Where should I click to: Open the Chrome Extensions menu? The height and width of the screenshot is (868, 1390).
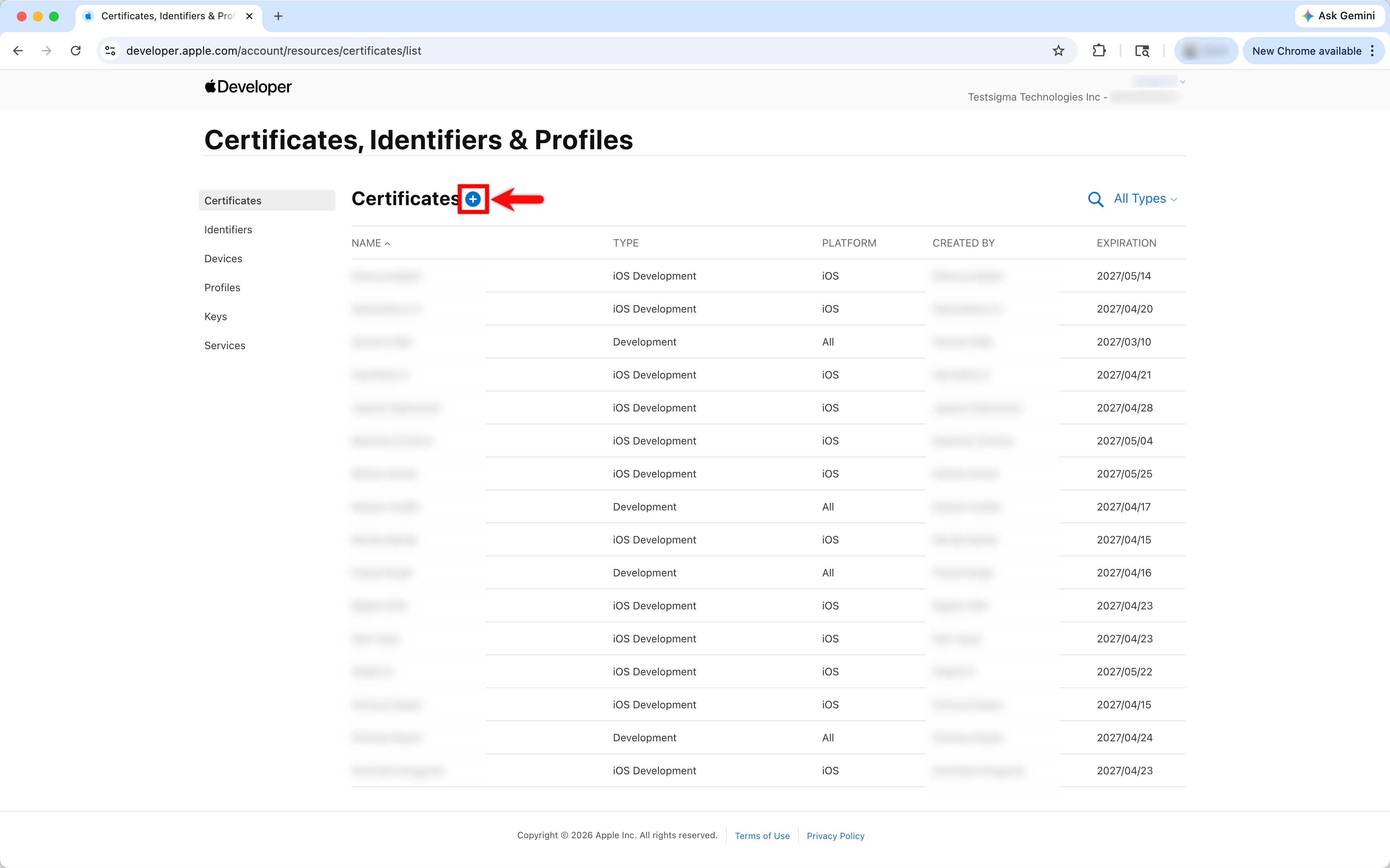point(1099,51)
